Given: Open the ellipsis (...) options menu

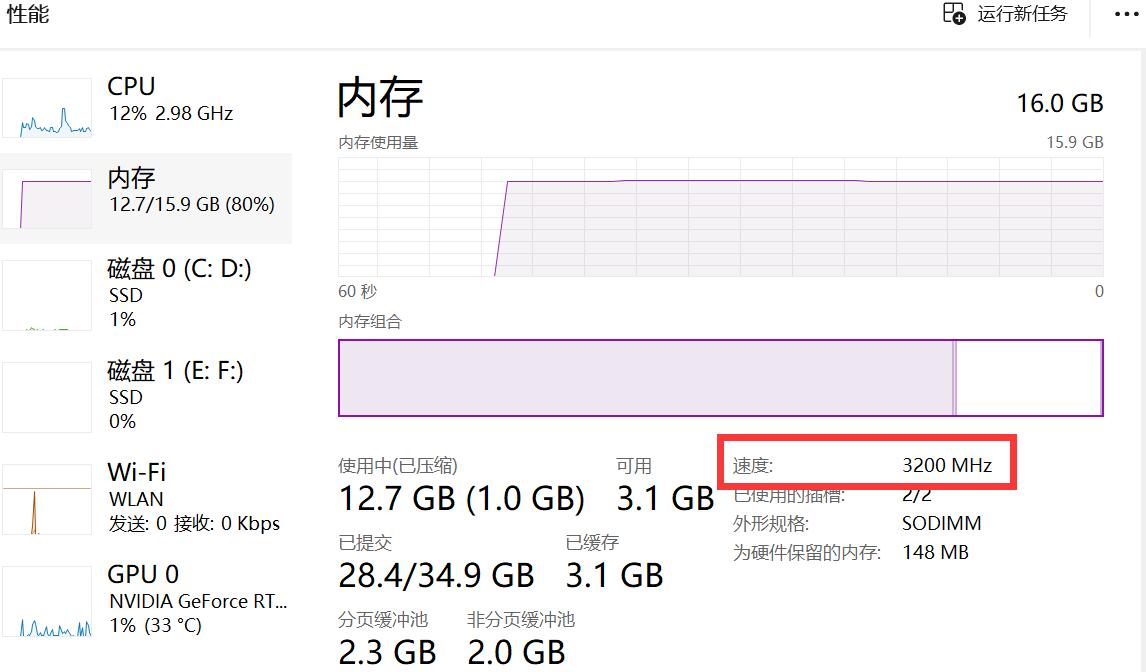Looking at the screenshot, I should (1127, 14).
